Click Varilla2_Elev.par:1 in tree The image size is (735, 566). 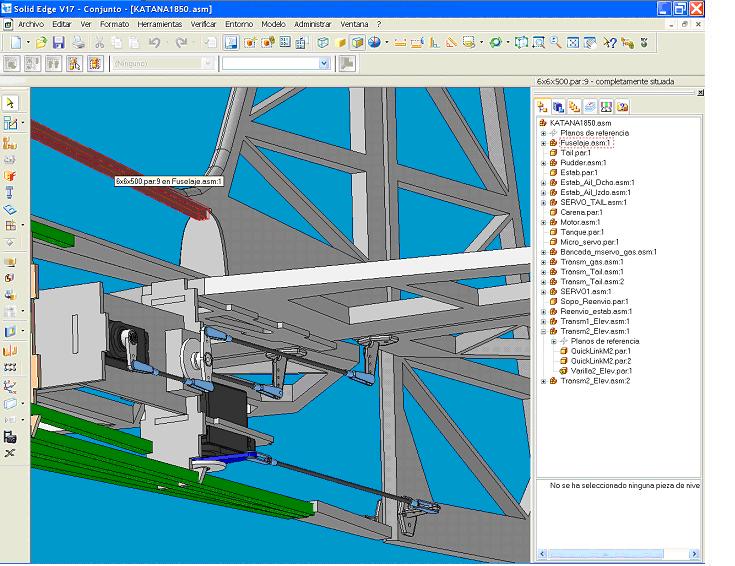(x=601, y=371)
